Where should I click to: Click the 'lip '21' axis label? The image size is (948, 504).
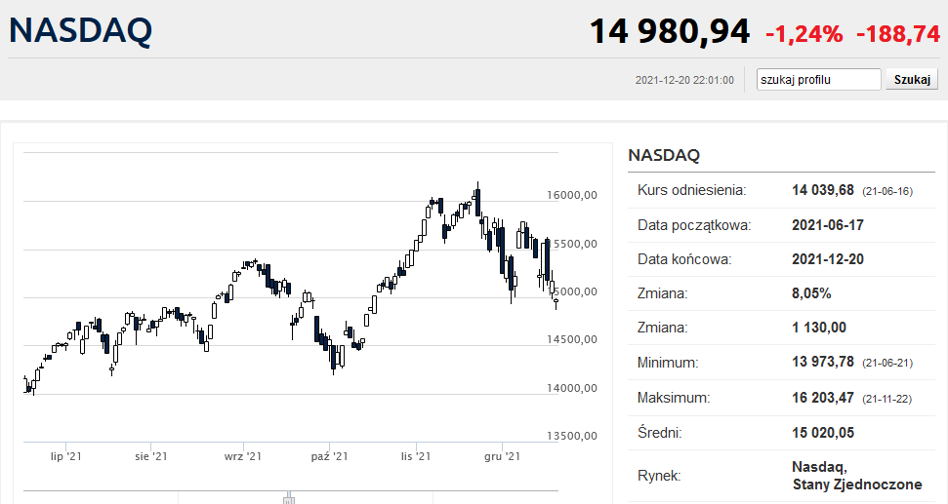click(66, 456)
